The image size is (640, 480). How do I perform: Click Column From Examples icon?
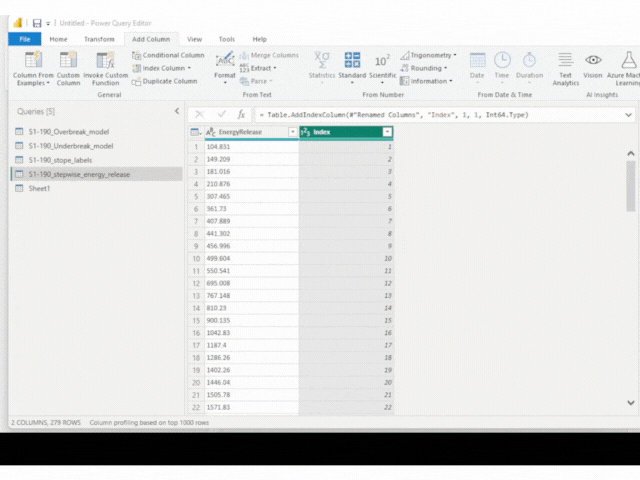pos(33,60)
